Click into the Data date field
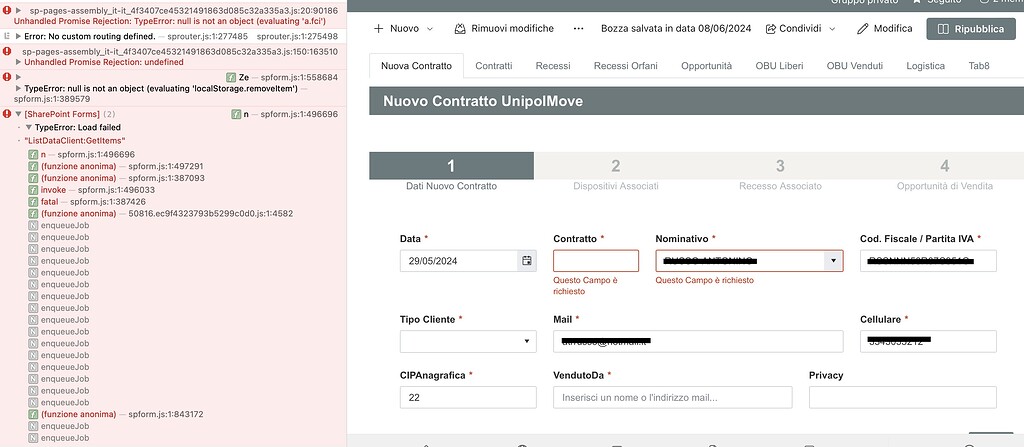Image resolution: width=1024 pixels, height=447 pixels. 460,261
